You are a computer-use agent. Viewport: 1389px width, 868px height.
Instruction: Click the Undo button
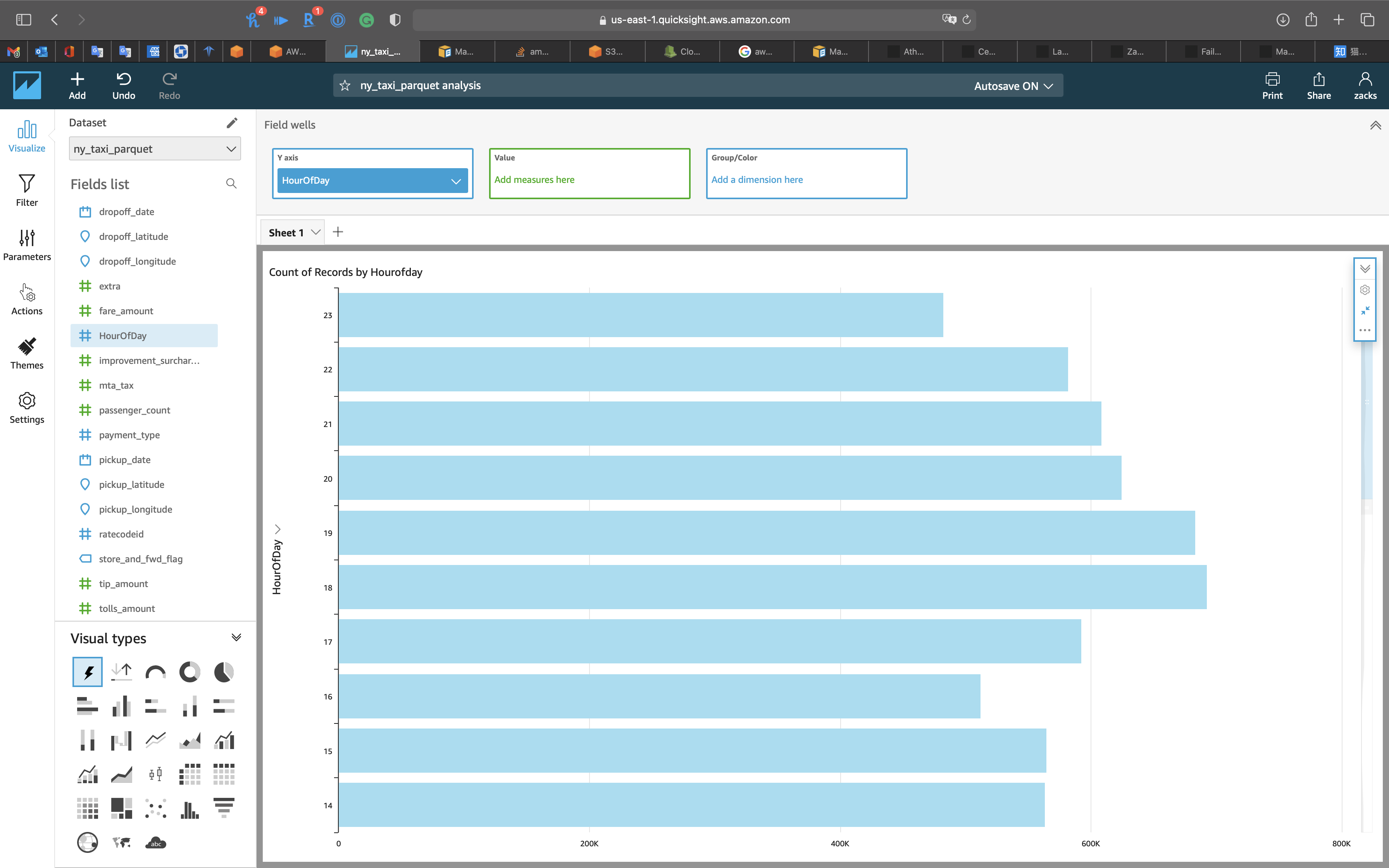tap(123, 86)
